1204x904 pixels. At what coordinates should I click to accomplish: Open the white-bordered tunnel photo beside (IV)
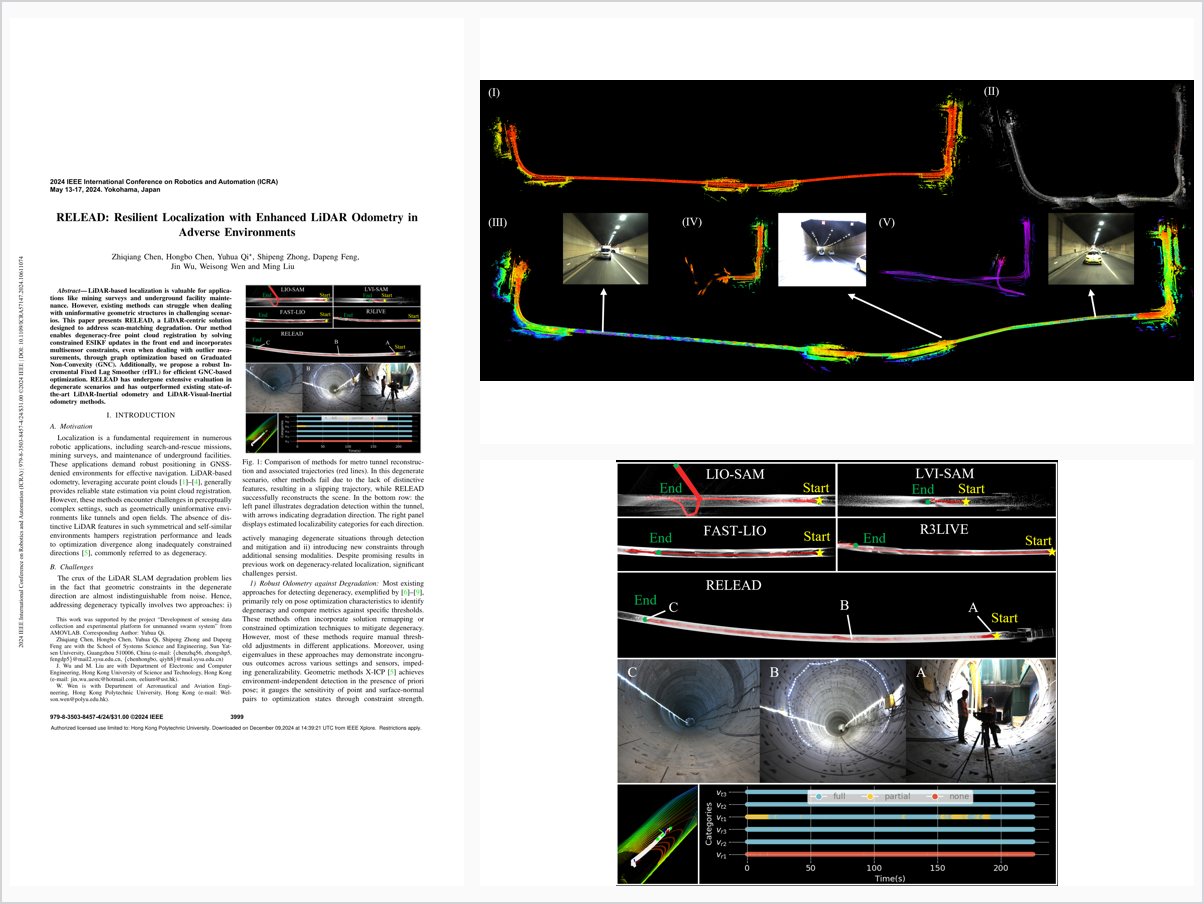(820, 250)
